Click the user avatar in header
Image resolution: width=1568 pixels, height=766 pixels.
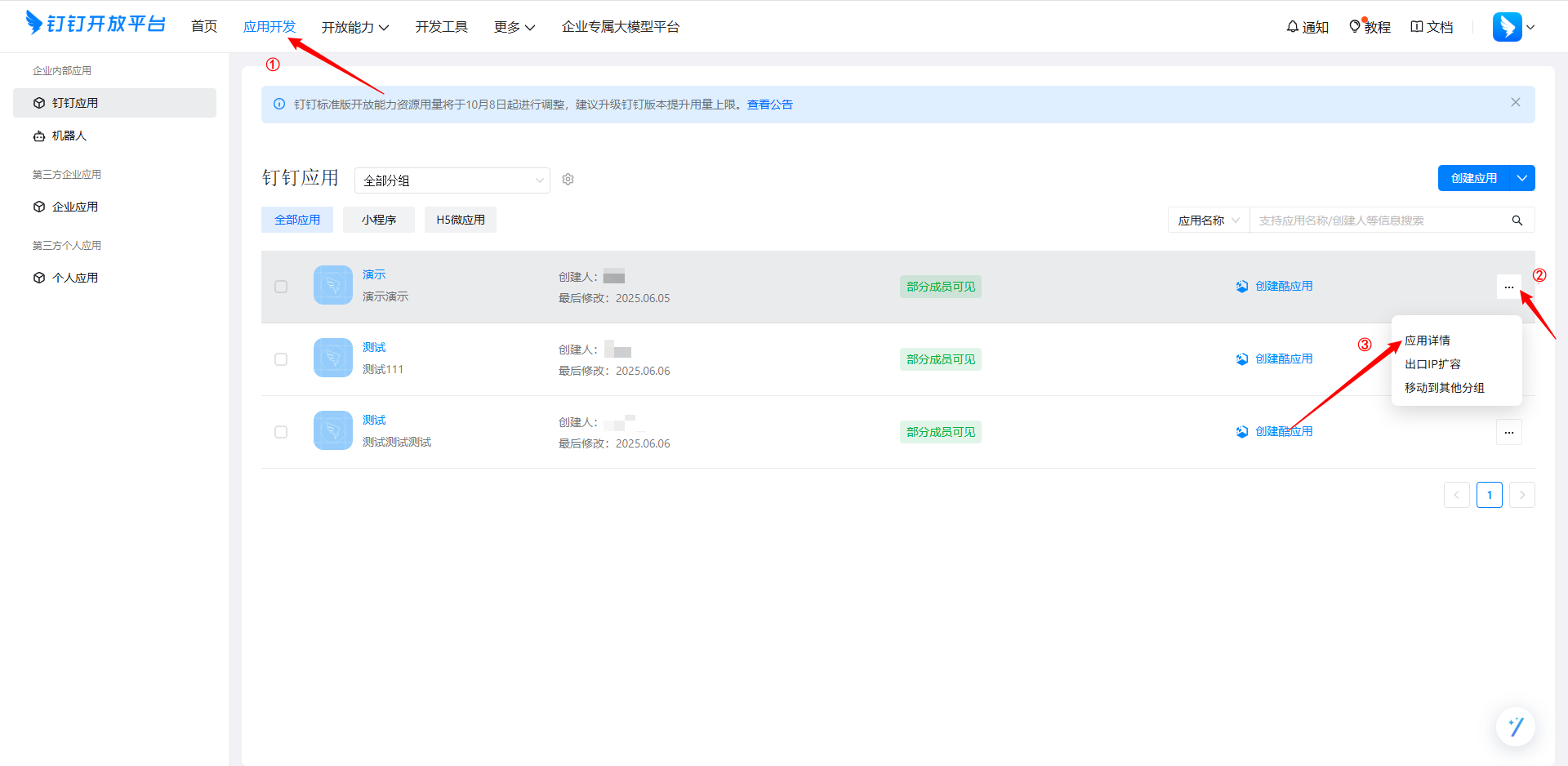pos(1507,27)
